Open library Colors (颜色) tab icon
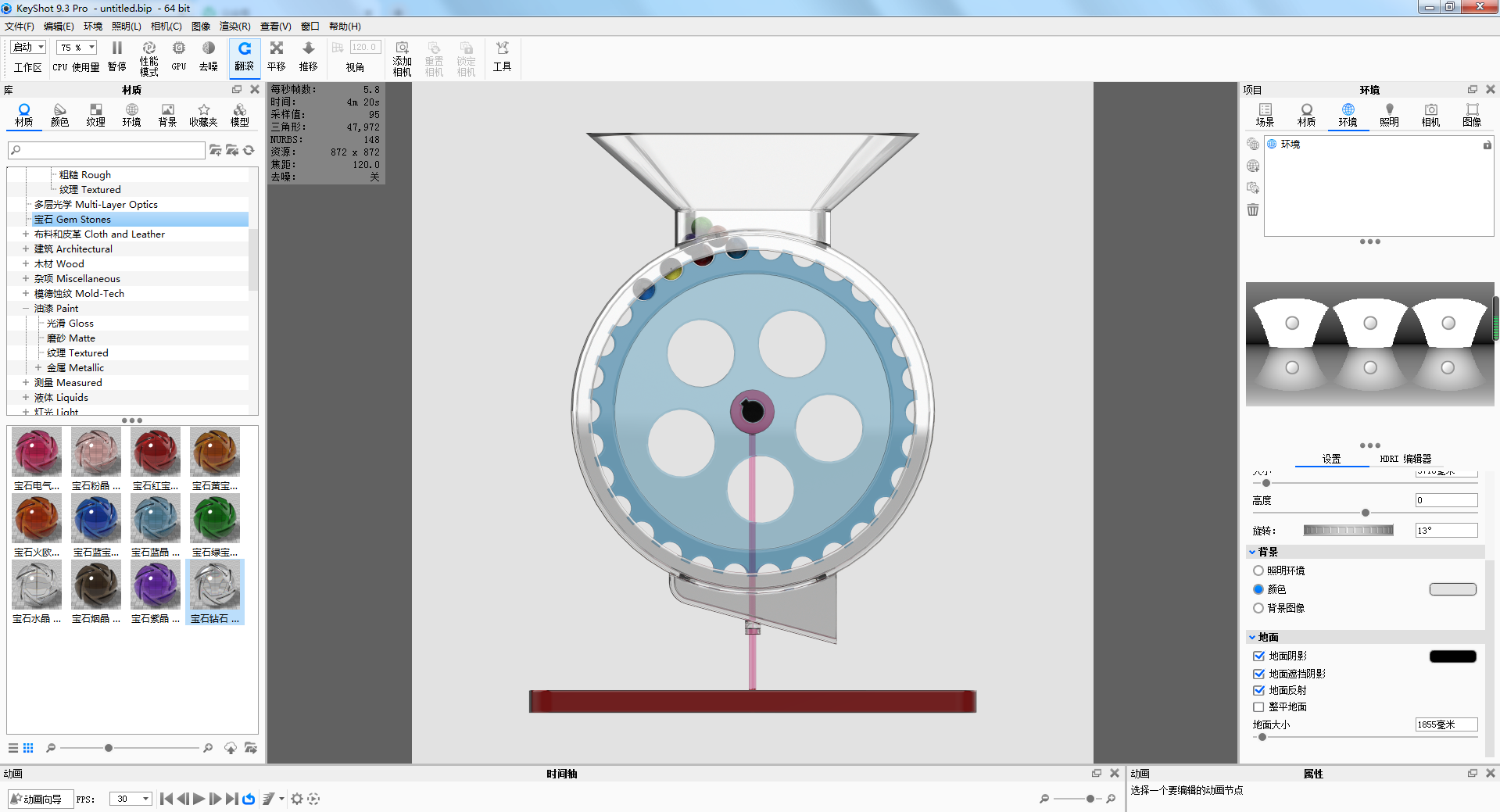Image resolution: width=1500 pixels, height=812 pixels. click(60, 115)
